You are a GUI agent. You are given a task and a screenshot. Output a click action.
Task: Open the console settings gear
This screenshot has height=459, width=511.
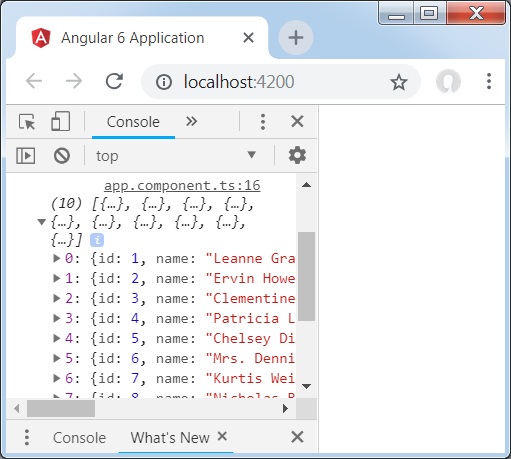click(x=297, y=155)
